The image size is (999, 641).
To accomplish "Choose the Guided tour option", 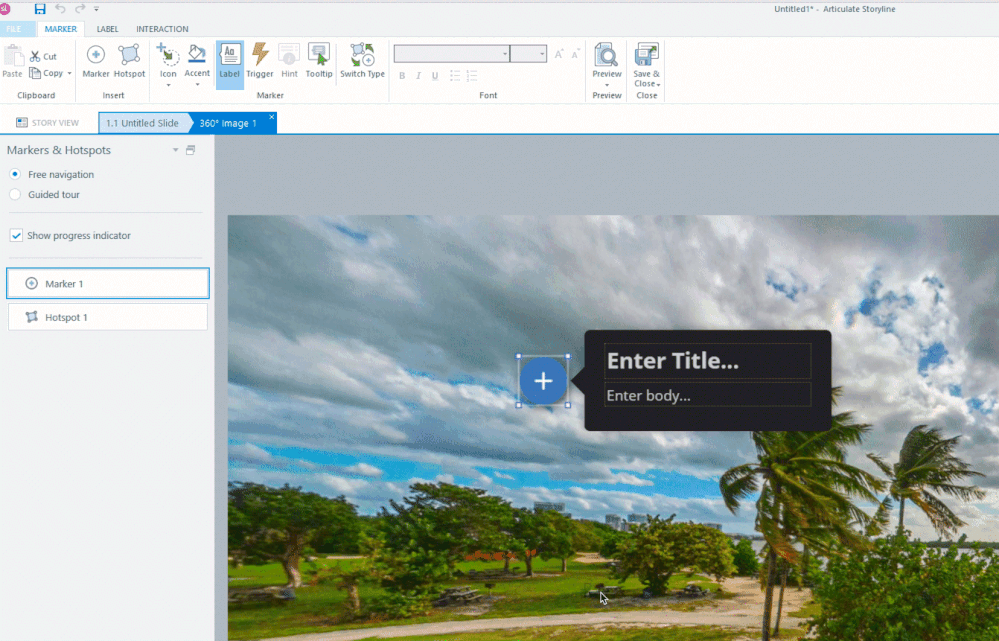I will pyautogui.click(x=15, y=194).
